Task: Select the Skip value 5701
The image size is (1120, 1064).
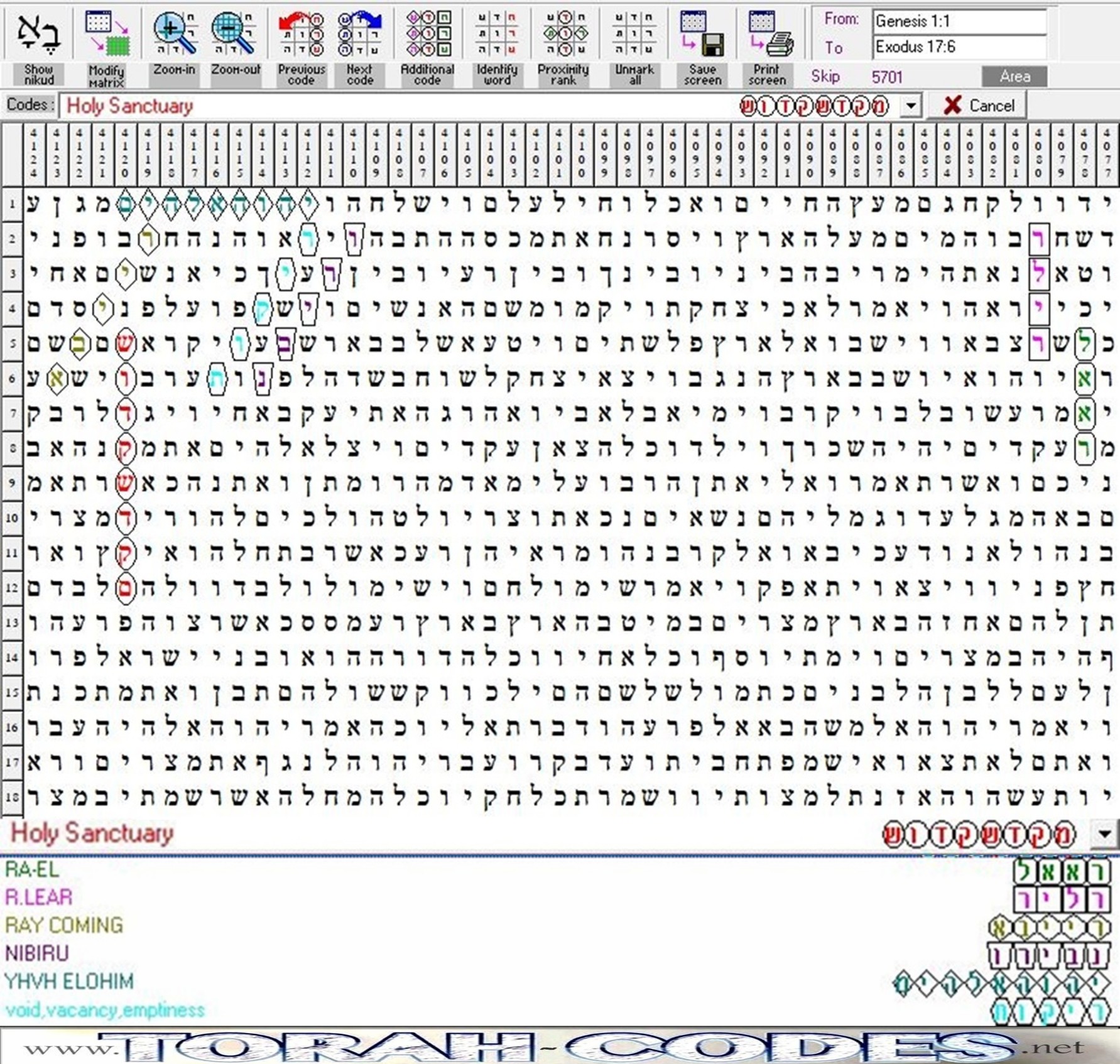Action: tap(887, 77)
